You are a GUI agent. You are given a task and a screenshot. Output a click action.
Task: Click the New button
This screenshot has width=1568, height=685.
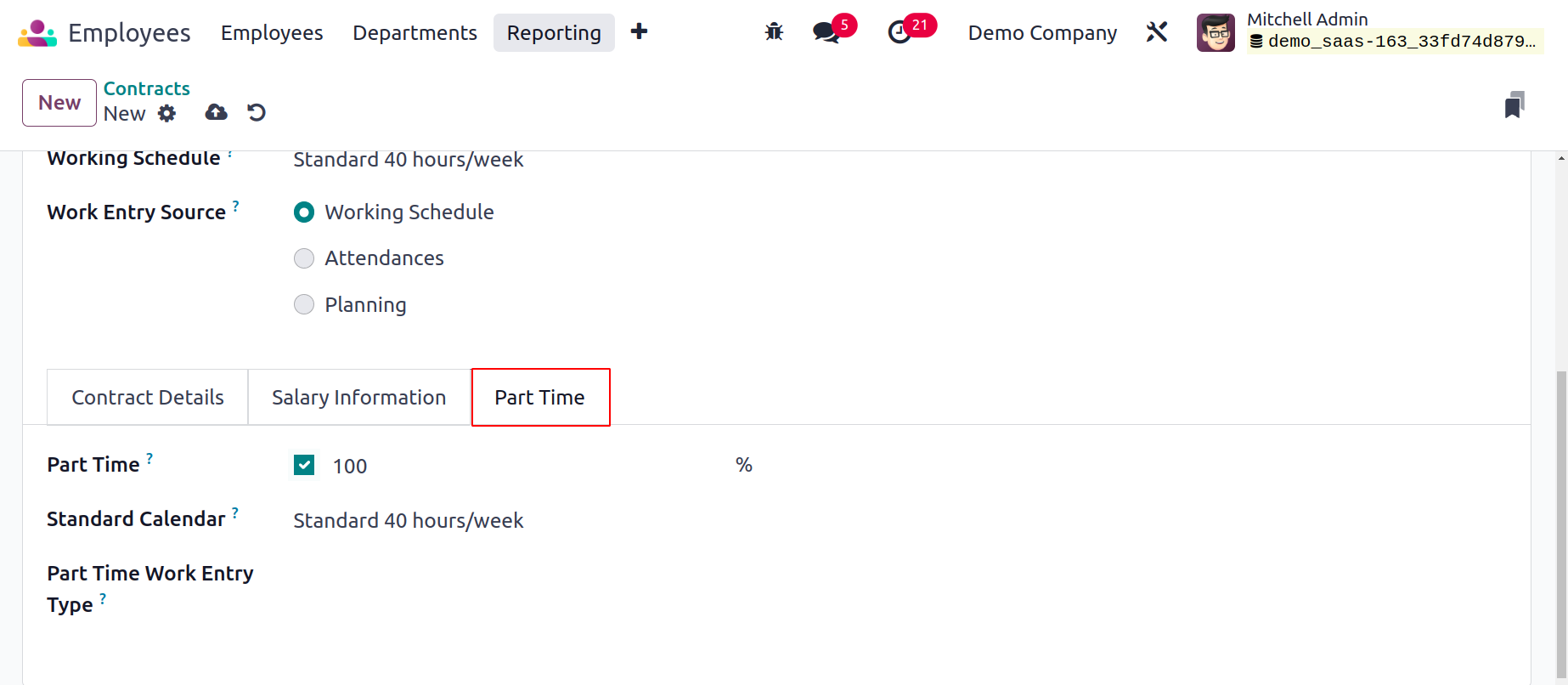coord(59,103)
